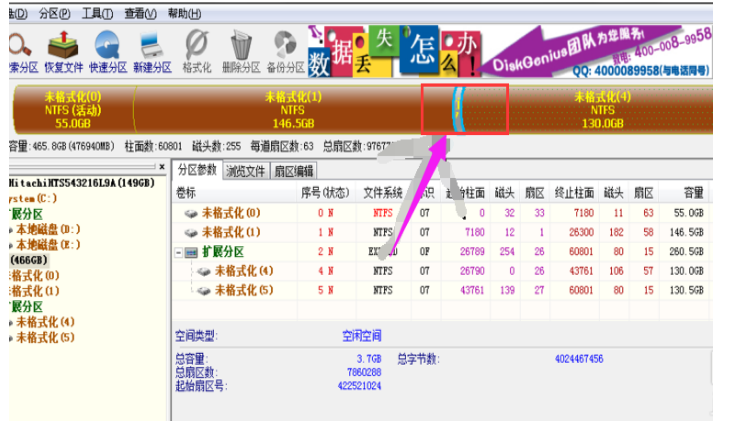
Task: Switch to the 浏览文件 tab
Action: coord(245,171)
